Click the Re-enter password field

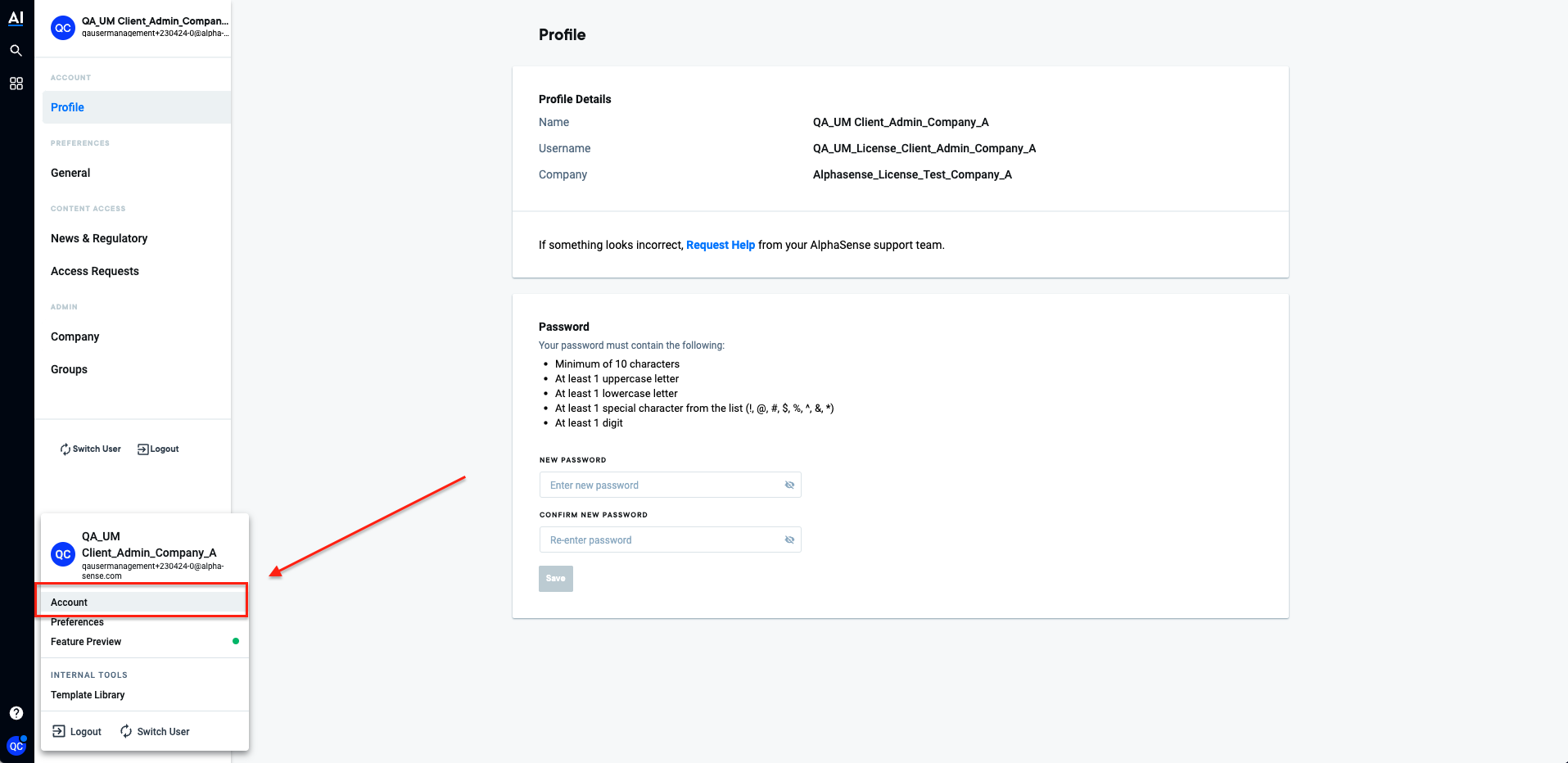coord(670,540)
